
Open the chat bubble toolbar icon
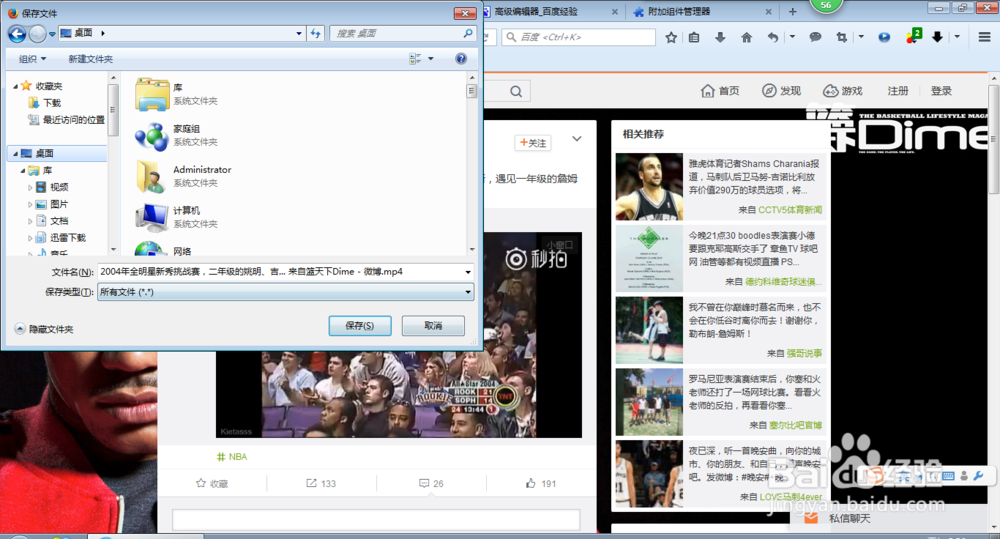coord(815,38)
